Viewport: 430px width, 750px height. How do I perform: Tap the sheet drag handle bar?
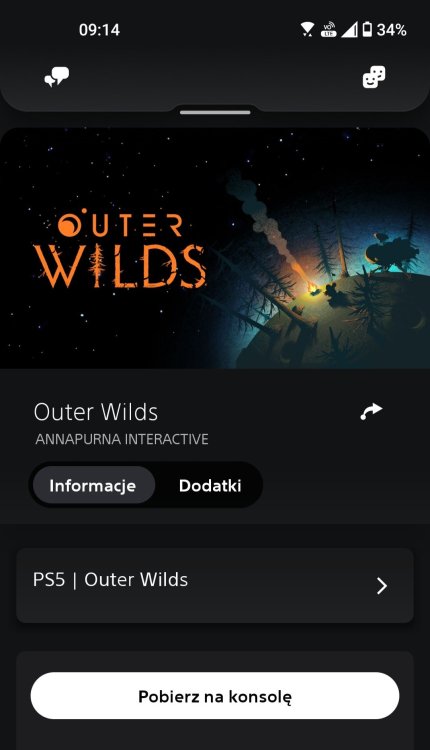(x=215, y=112)
